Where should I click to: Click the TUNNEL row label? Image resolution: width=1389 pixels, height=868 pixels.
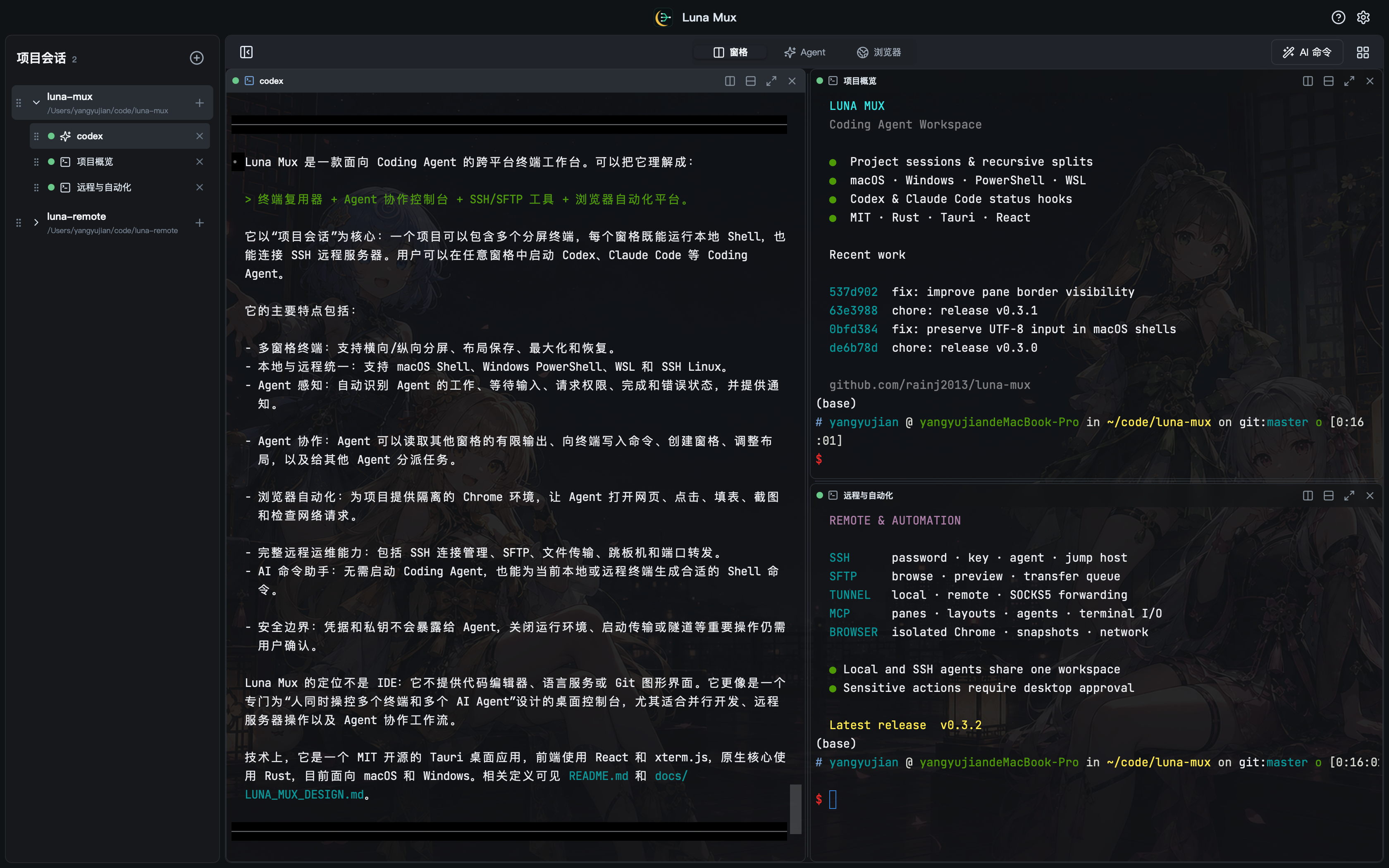click(x=850, y=595)
